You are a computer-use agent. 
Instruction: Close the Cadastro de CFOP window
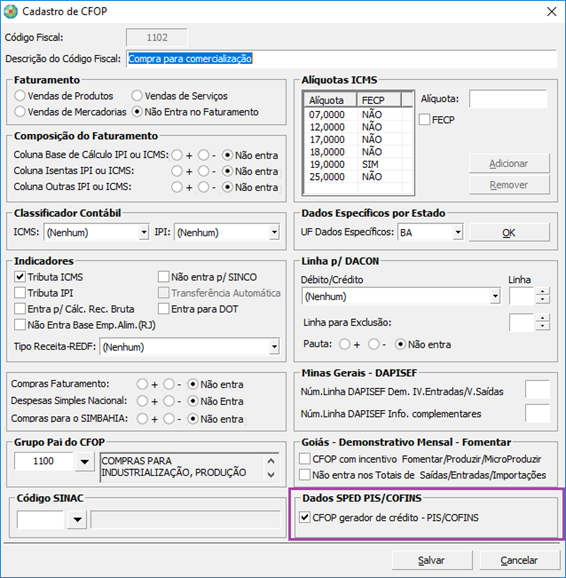click(x=551, y=12)
